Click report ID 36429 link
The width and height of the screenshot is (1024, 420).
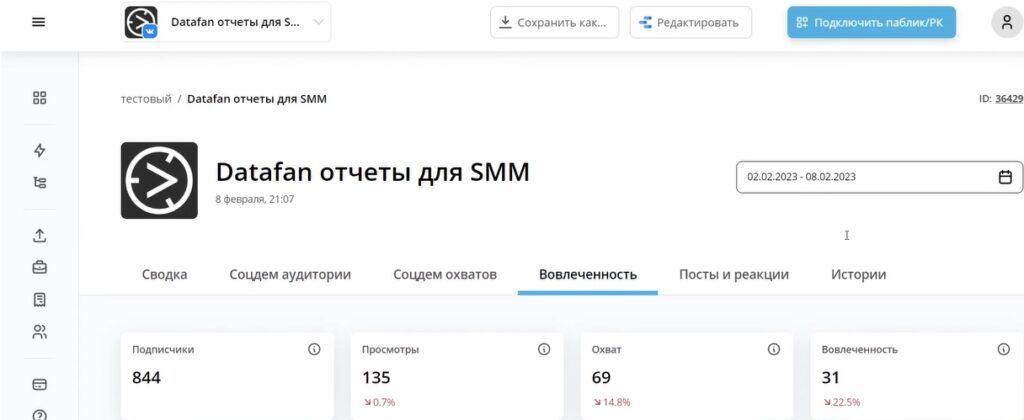[x=1009, y=99]
